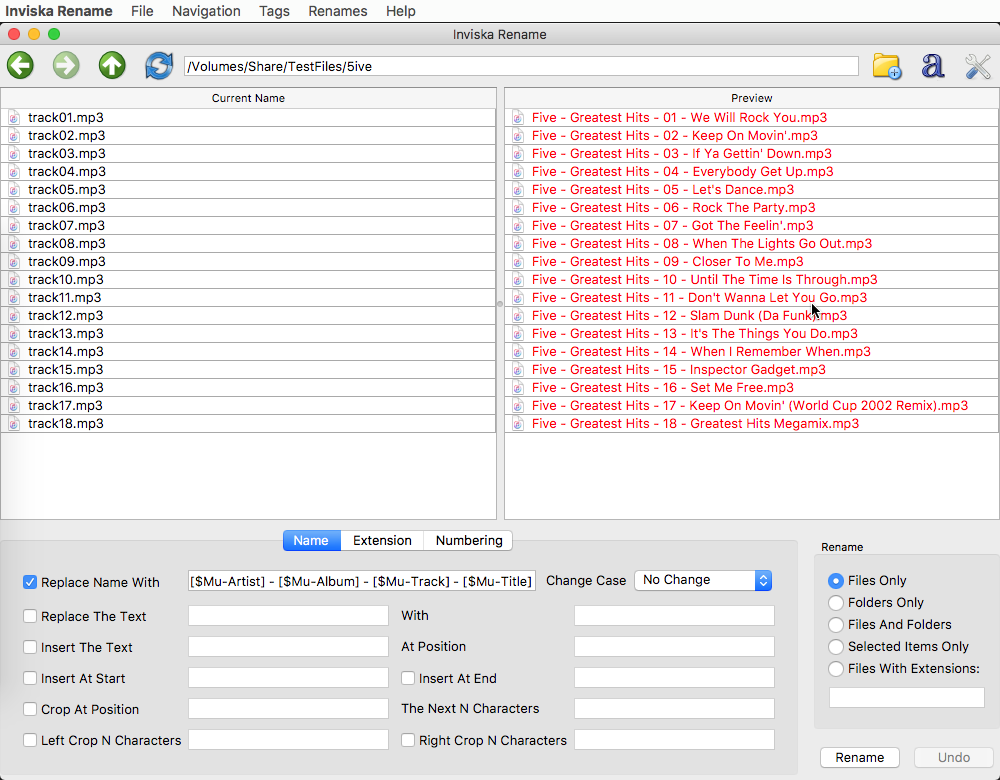Enable Replace The Text checkbox
The width and height of the screenshot is (1000, 780).
[30, 615]
